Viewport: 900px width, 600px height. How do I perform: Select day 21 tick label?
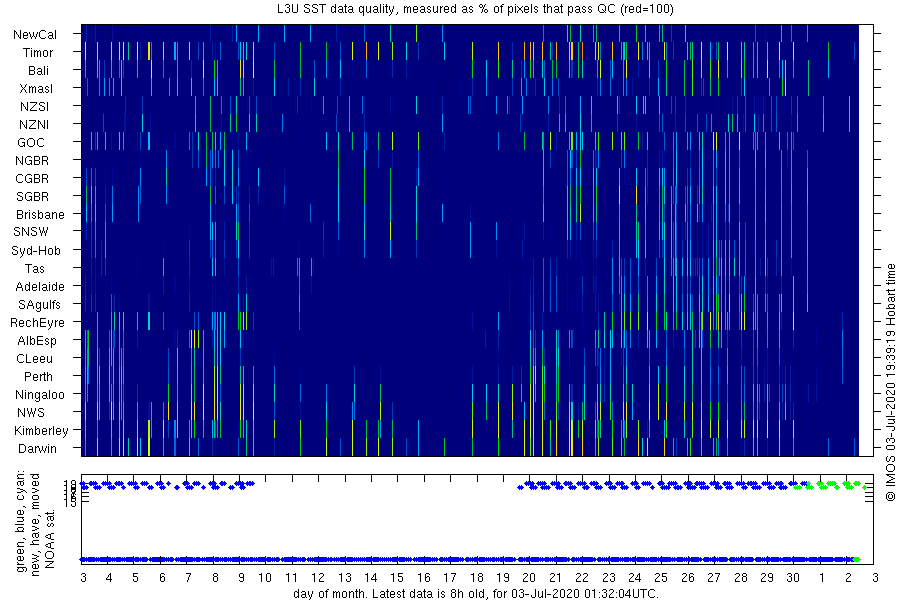556,578
